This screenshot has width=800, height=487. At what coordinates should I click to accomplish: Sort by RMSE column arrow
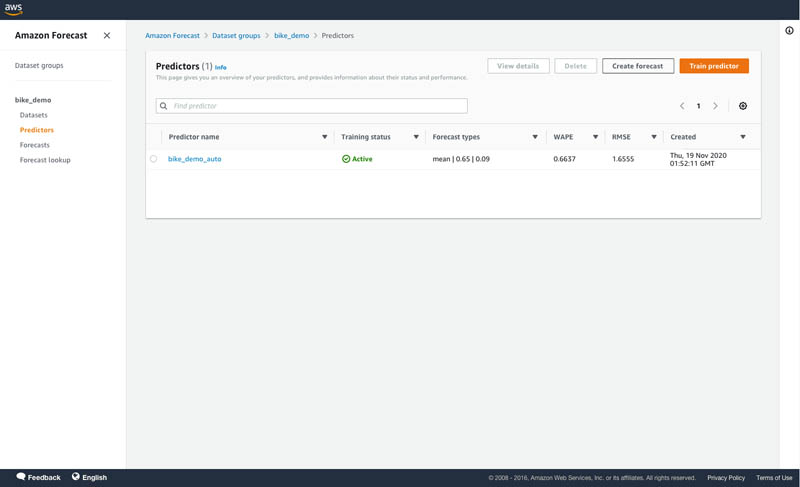654,137
